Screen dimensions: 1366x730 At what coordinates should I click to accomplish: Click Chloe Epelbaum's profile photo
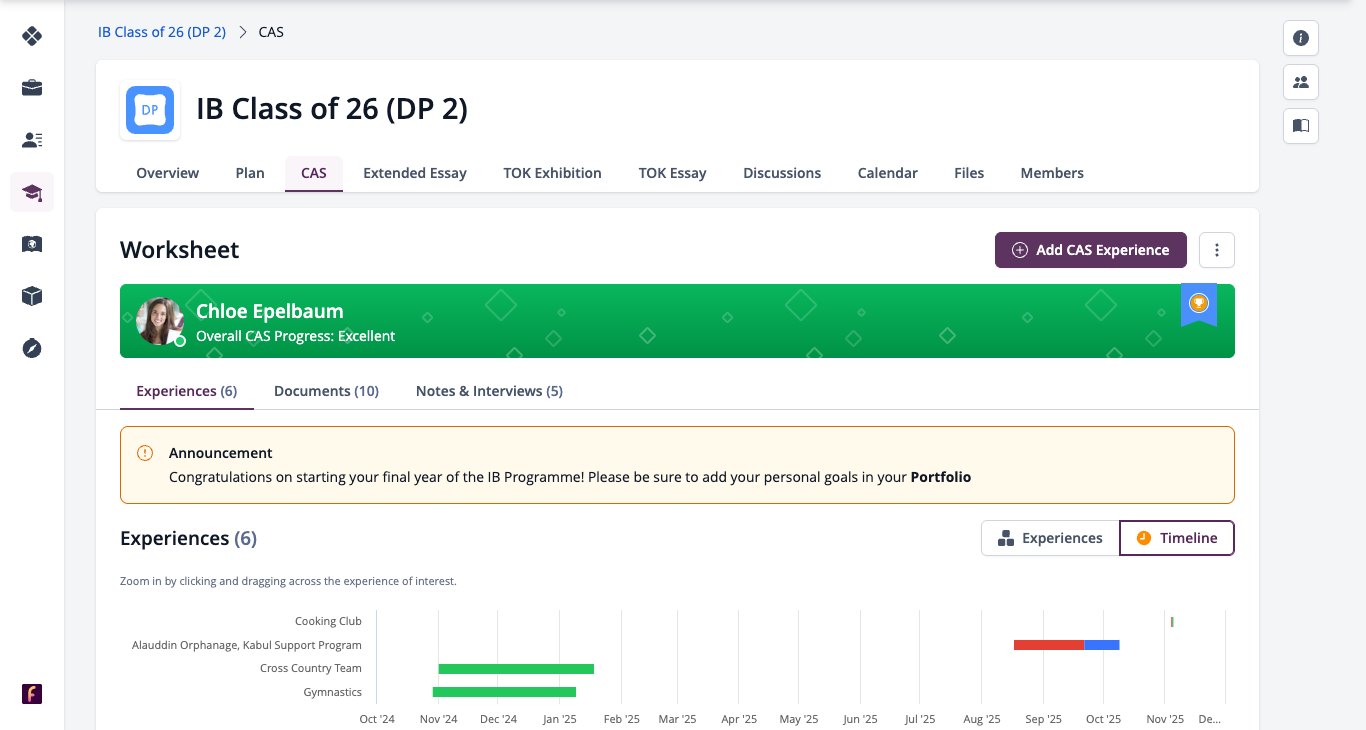(x=160, y=321)
